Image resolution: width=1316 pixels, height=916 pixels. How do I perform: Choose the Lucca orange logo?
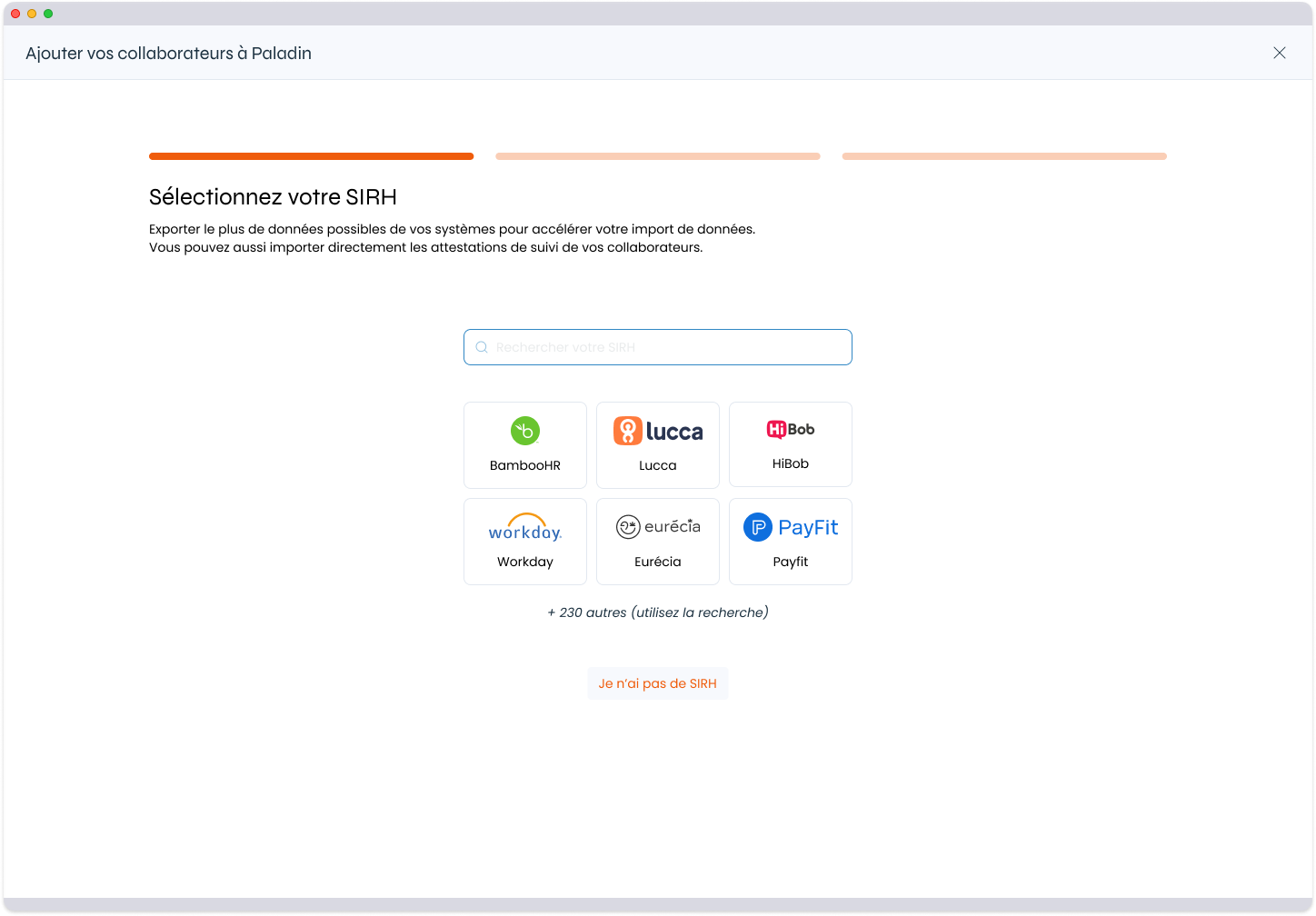click(x=658, y=431)
